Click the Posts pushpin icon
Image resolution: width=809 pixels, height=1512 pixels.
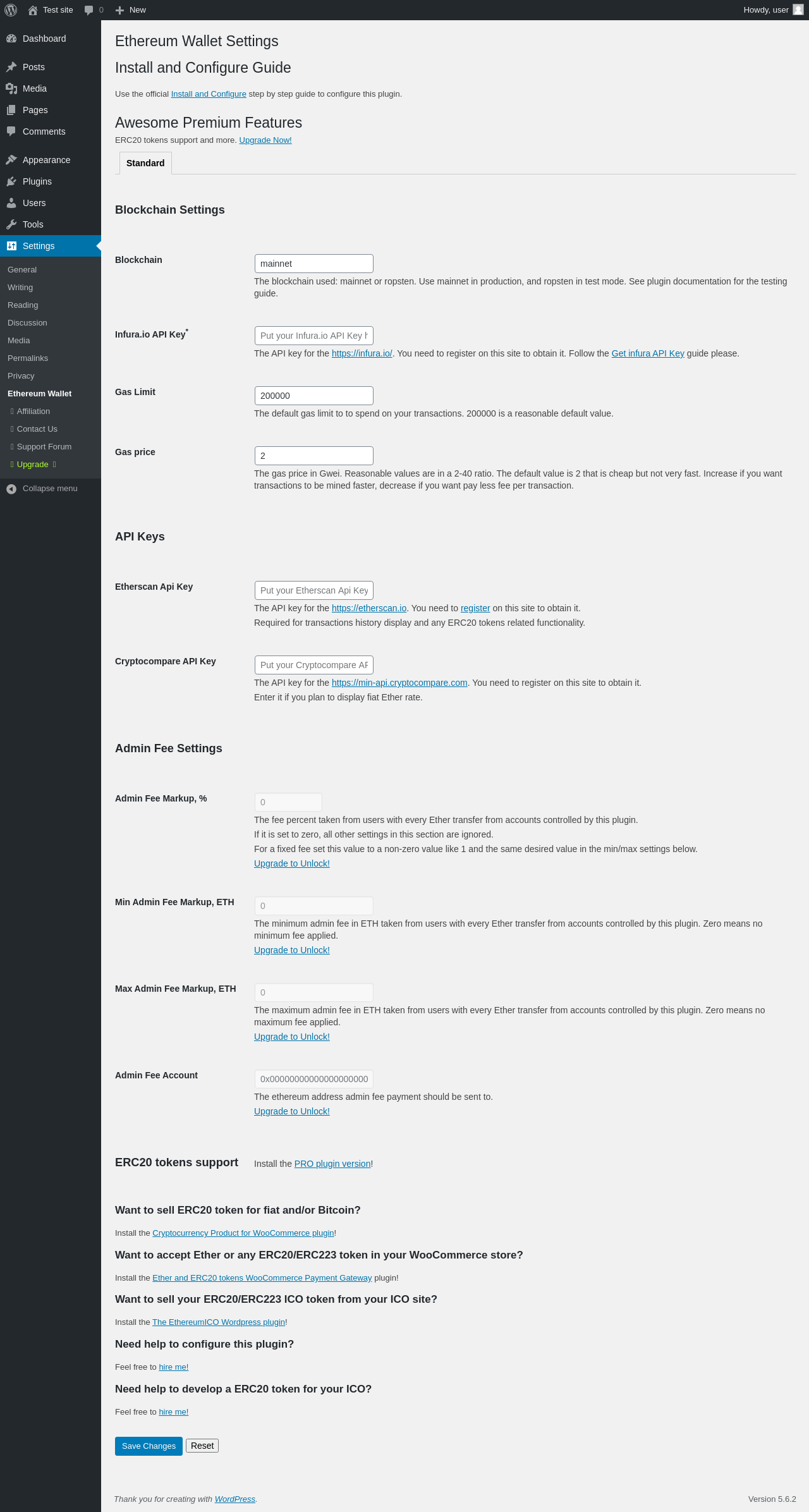(11, 67)
